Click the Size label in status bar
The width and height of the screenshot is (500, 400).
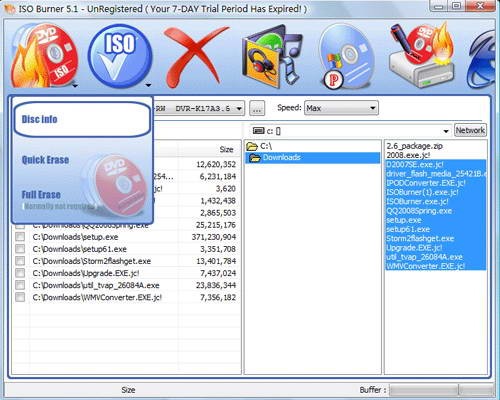[x=128, y=390]
